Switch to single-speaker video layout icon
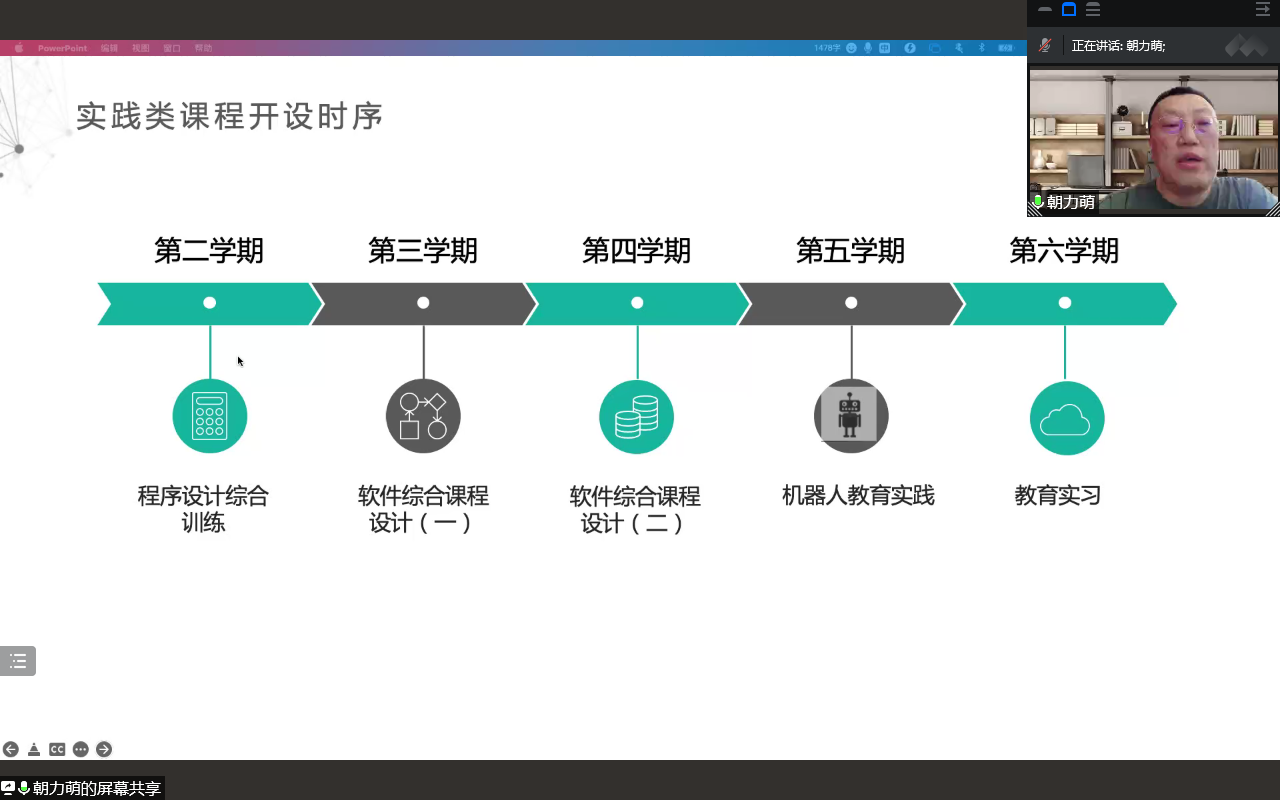 pyautogui.click(x=1069, y=10)
